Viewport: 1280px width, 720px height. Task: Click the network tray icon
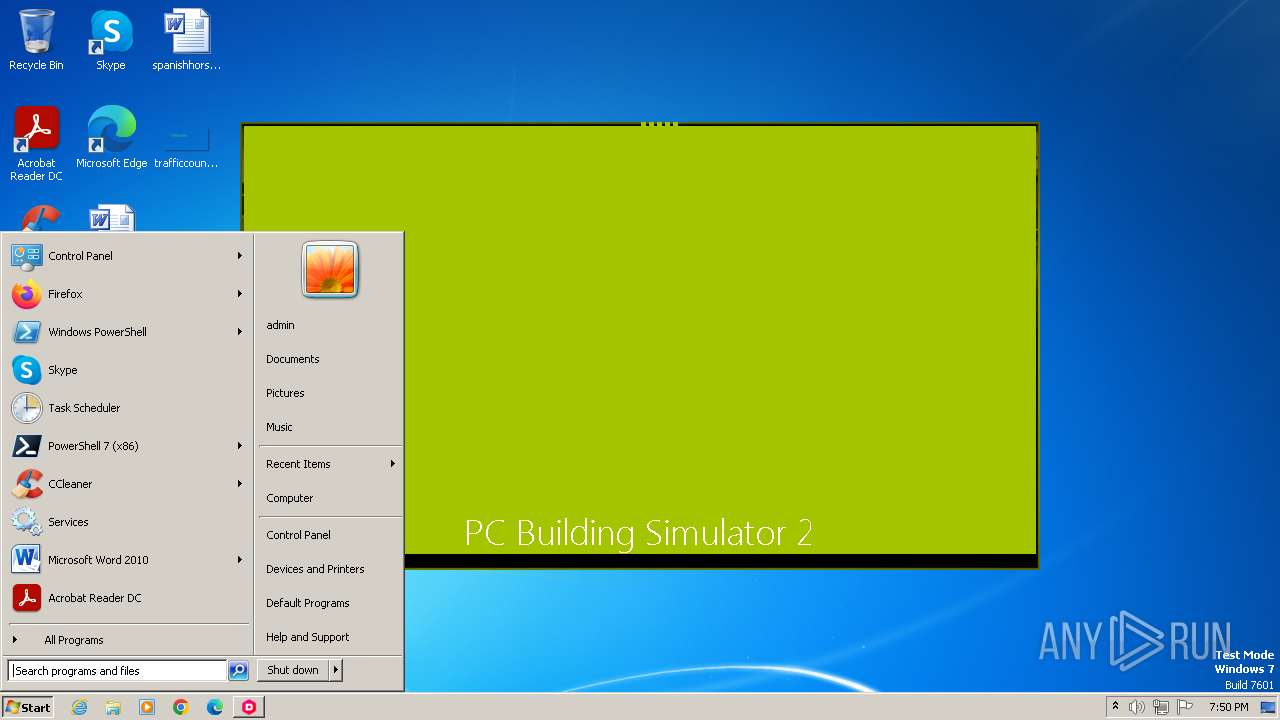pyautogui.click(x=1161, y=707)
